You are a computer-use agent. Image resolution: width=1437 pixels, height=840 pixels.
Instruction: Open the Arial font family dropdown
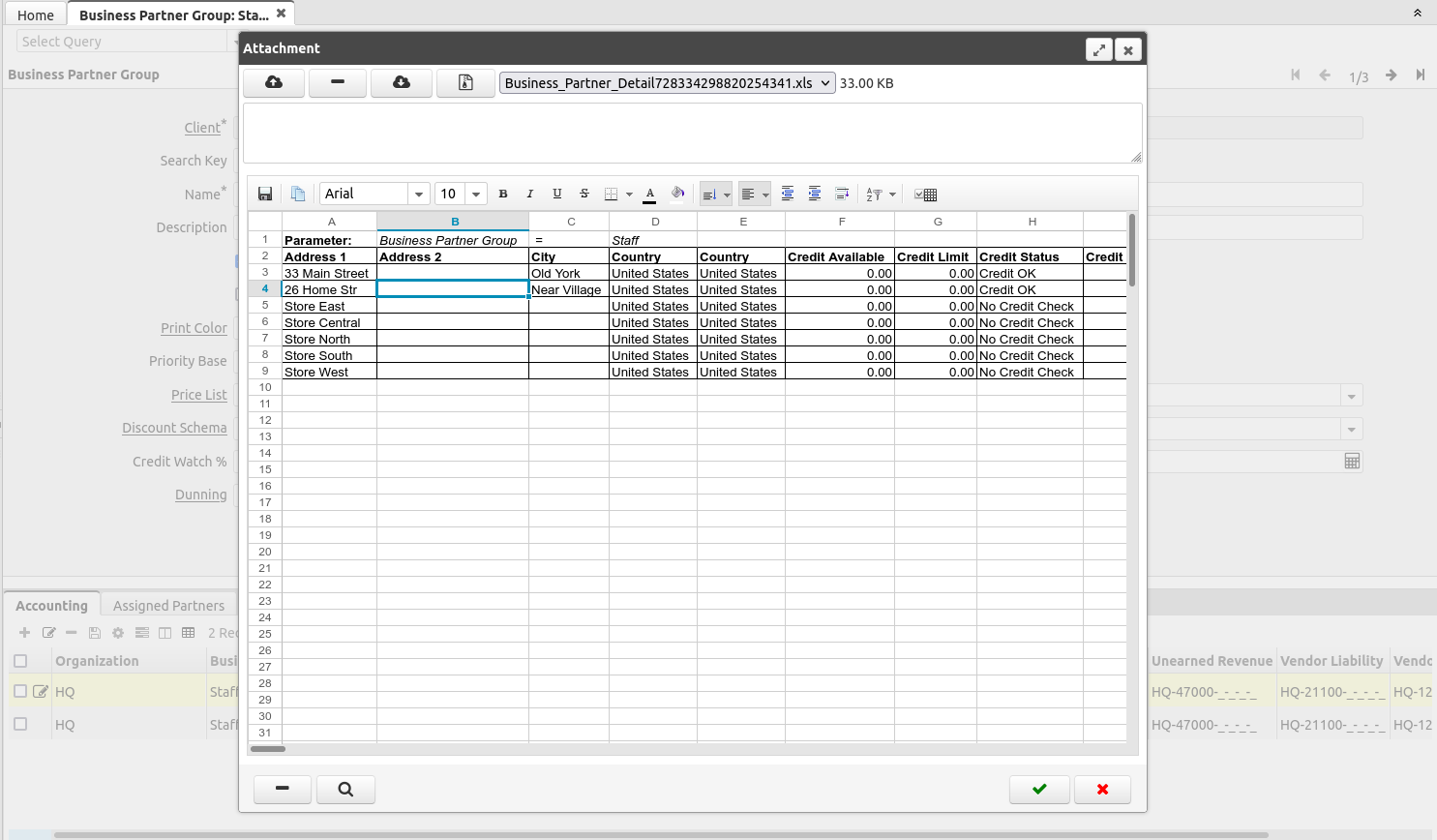click(x=418, y=195)
